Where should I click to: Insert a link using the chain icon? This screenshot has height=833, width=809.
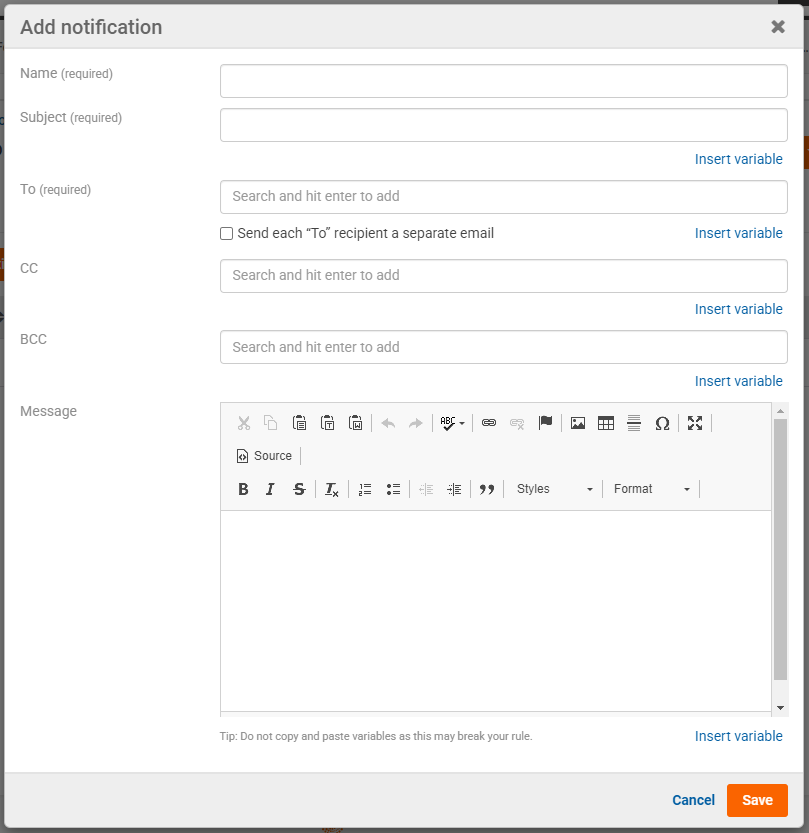489,423
